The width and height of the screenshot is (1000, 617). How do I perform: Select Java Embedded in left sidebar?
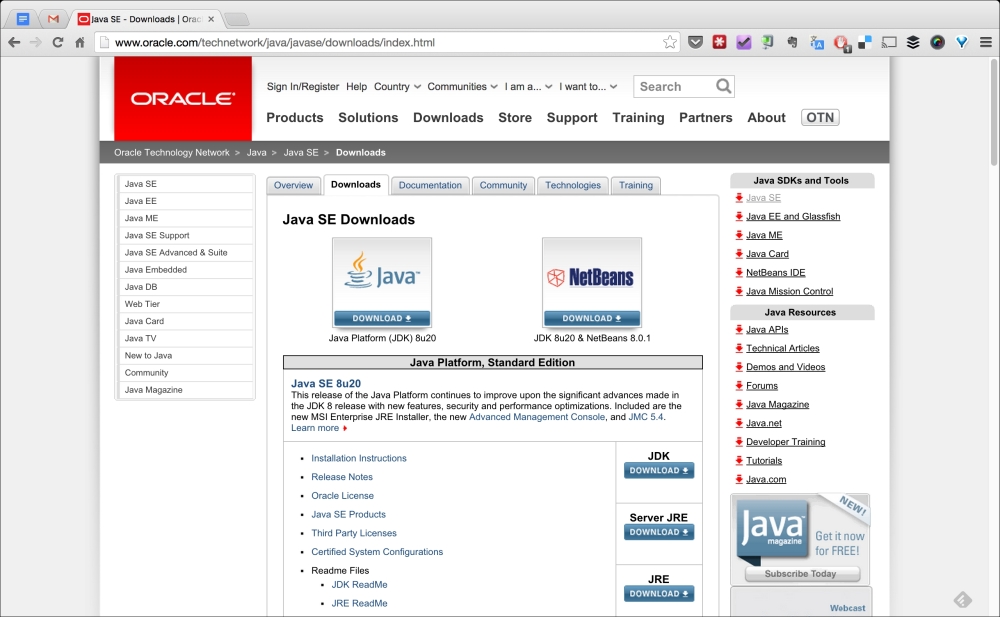pos(186,270)
